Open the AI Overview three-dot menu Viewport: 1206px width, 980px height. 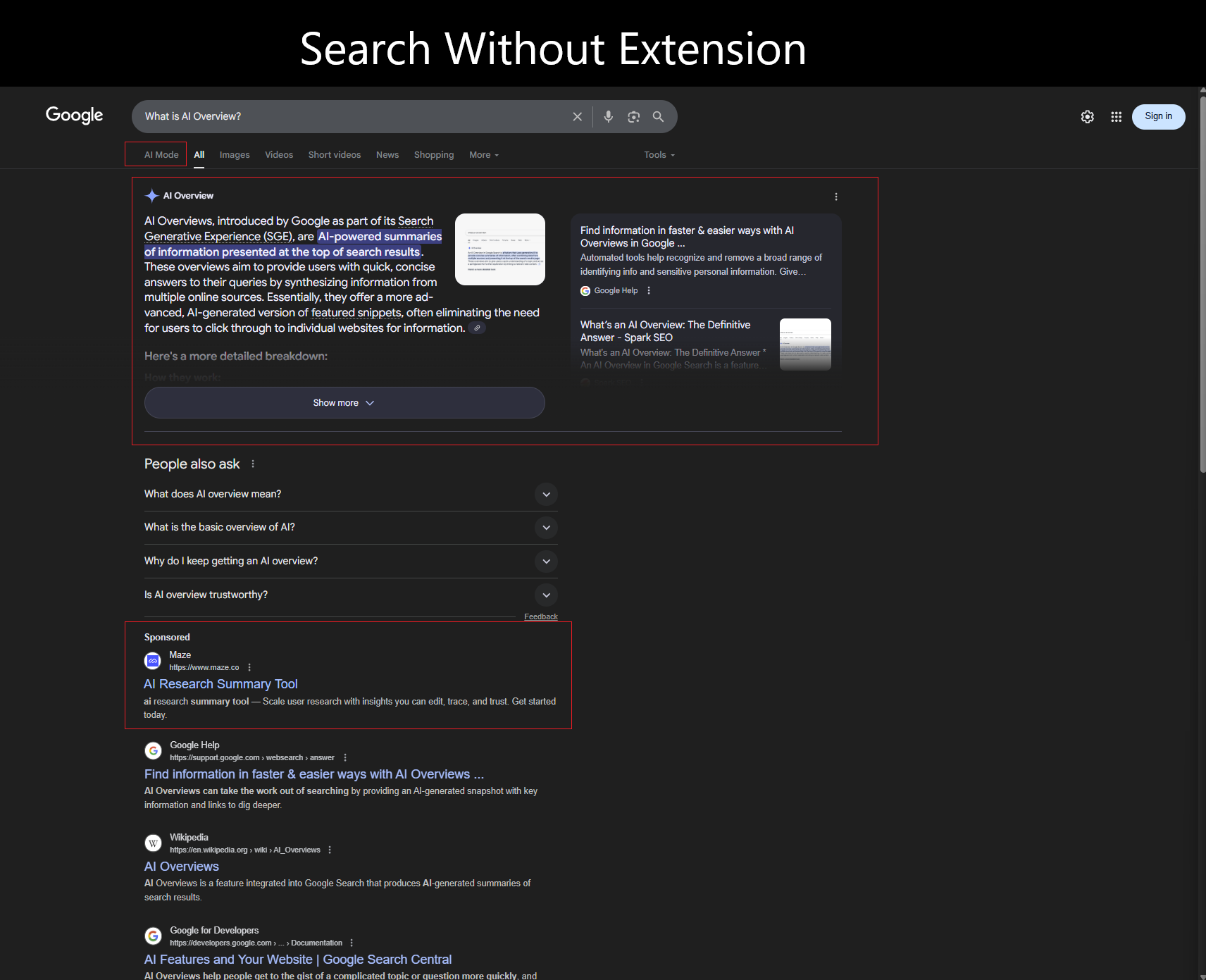(836, 197)
